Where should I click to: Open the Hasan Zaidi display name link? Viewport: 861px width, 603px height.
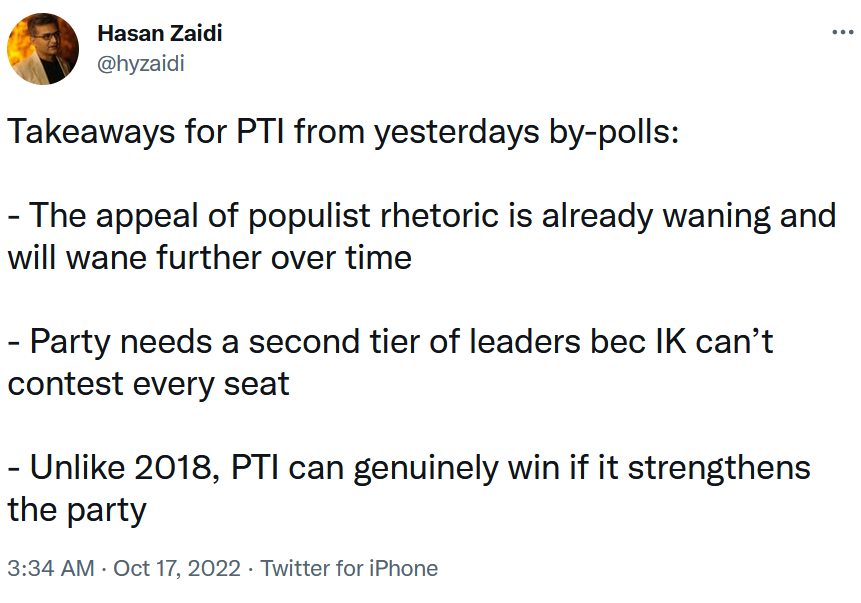[x=160, y=34]
